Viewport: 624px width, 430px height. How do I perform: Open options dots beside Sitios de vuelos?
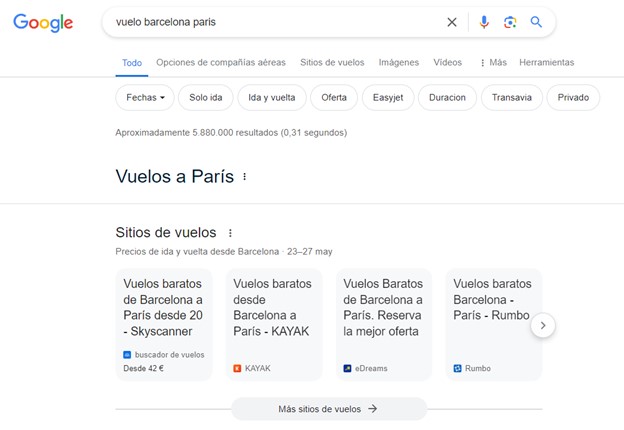(230, 233)
